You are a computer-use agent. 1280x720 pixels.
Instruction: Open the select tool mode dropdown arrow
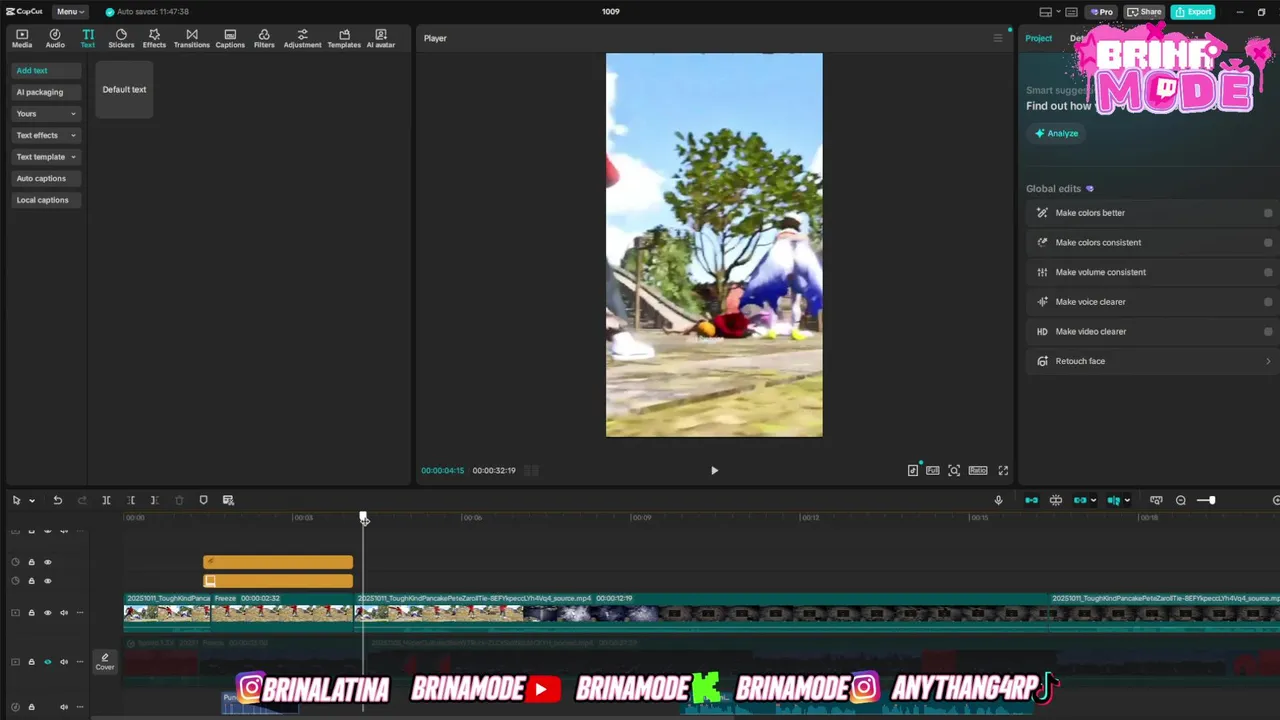[x=32, y=500]
